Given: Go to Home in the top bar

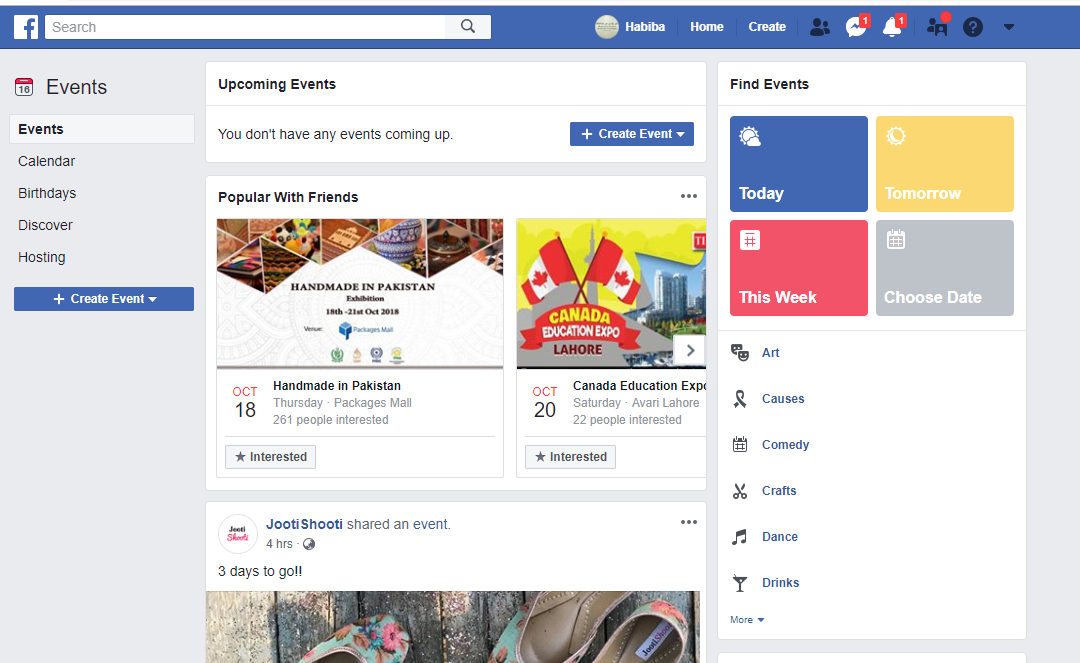Looking at the screenshot, I should [x=707, y=27].
